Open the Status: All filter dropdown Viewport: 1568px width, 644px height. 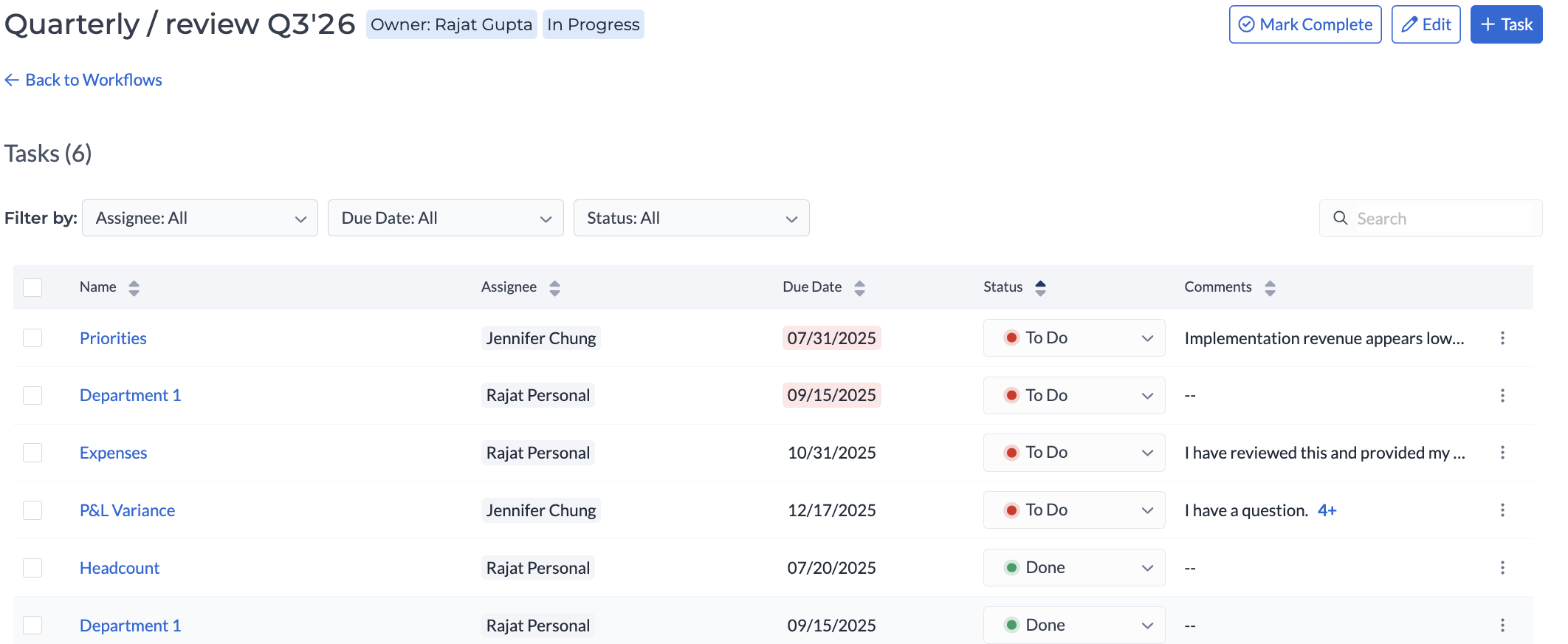[691, 219]
